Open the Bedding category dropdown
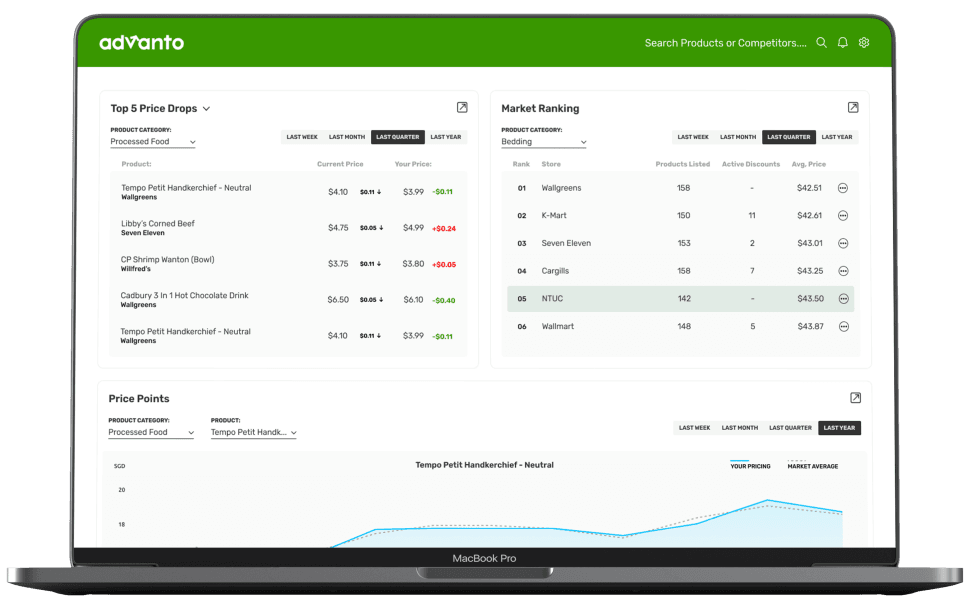The image size is (970, 609). 544,142
